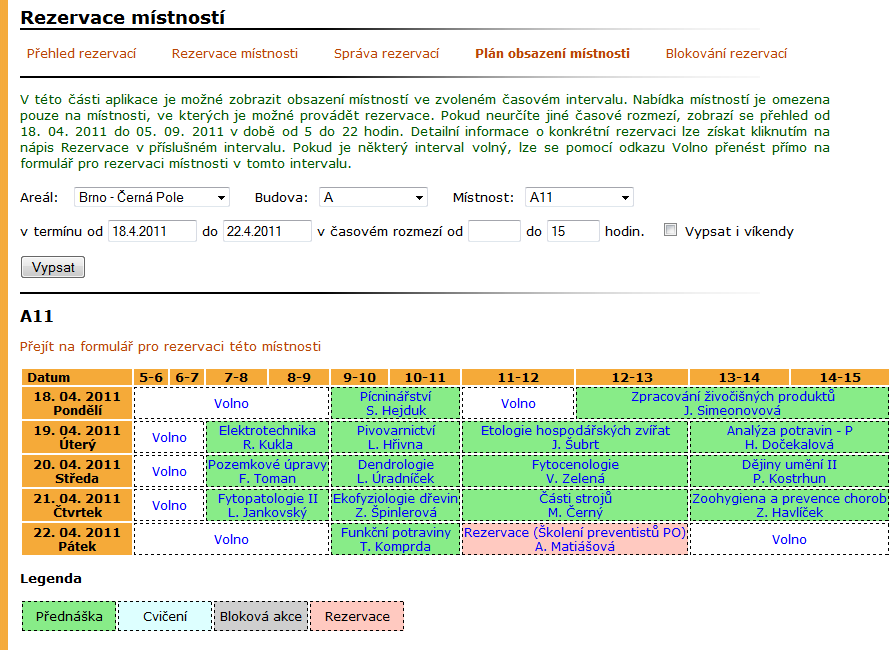The width and height of the screenshot is (895, 650).
Task: Expand the Areál dropdown Brno - Černá Pole
Action: 152,197
